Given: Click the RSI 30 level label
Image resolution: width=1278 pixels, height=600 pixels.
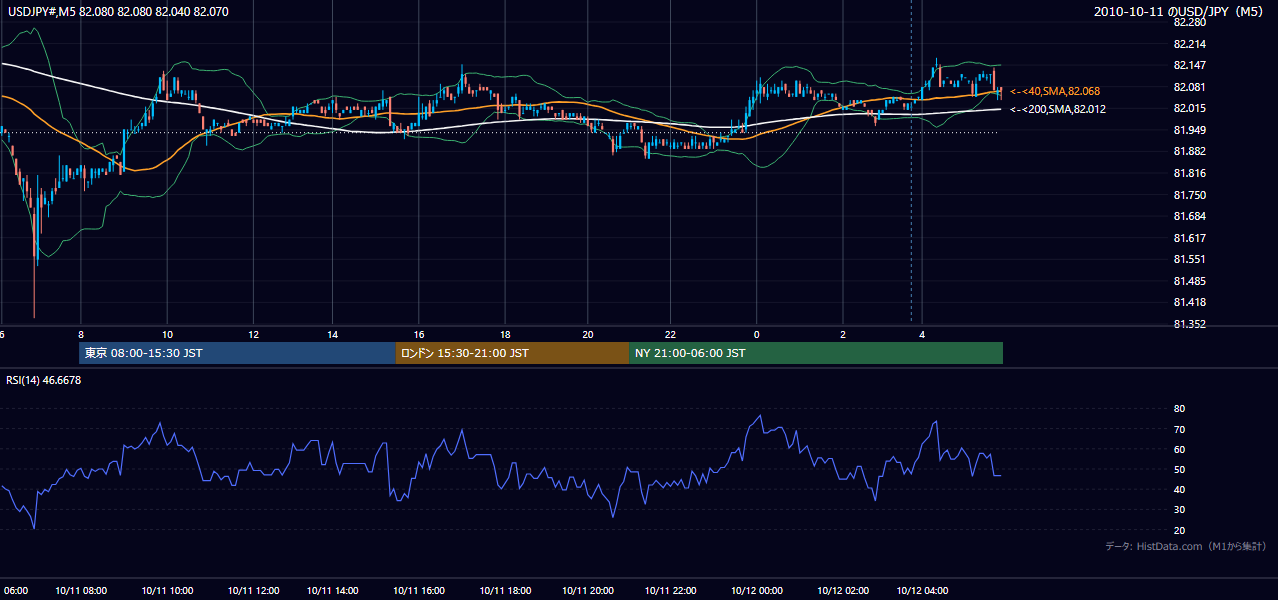Looking at the screenshot, I should click(x=1179, y=510).
